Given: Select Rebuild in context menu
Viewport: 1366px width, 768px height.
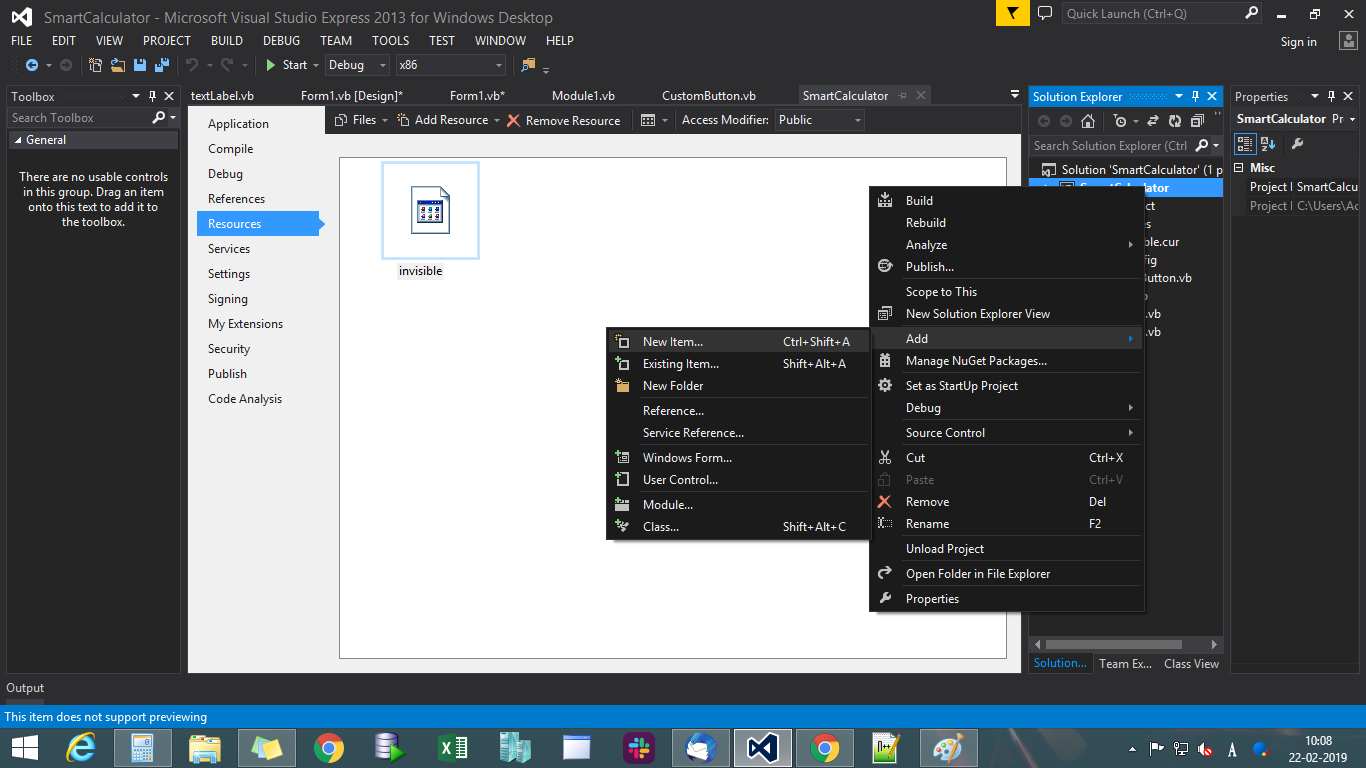Looking at the screenshot, I should point(1007,223).
